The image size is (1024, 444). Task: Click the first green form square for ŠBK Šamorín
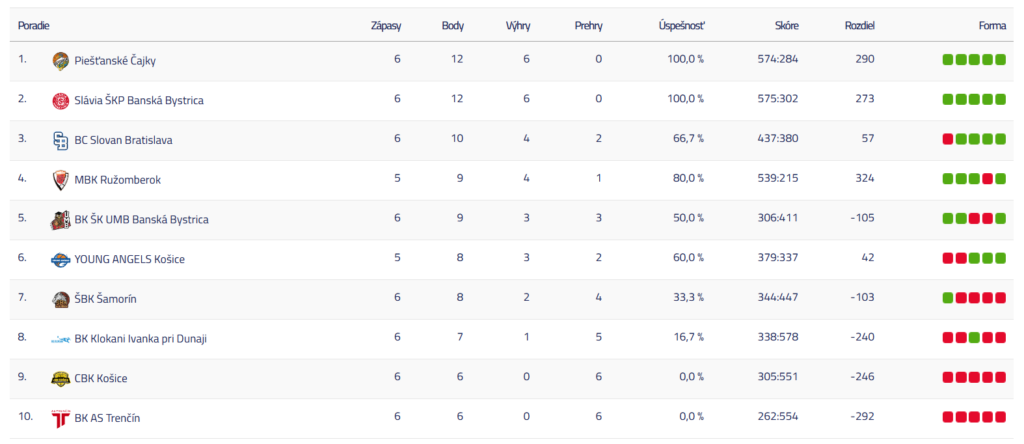click(x=947, y=298)
